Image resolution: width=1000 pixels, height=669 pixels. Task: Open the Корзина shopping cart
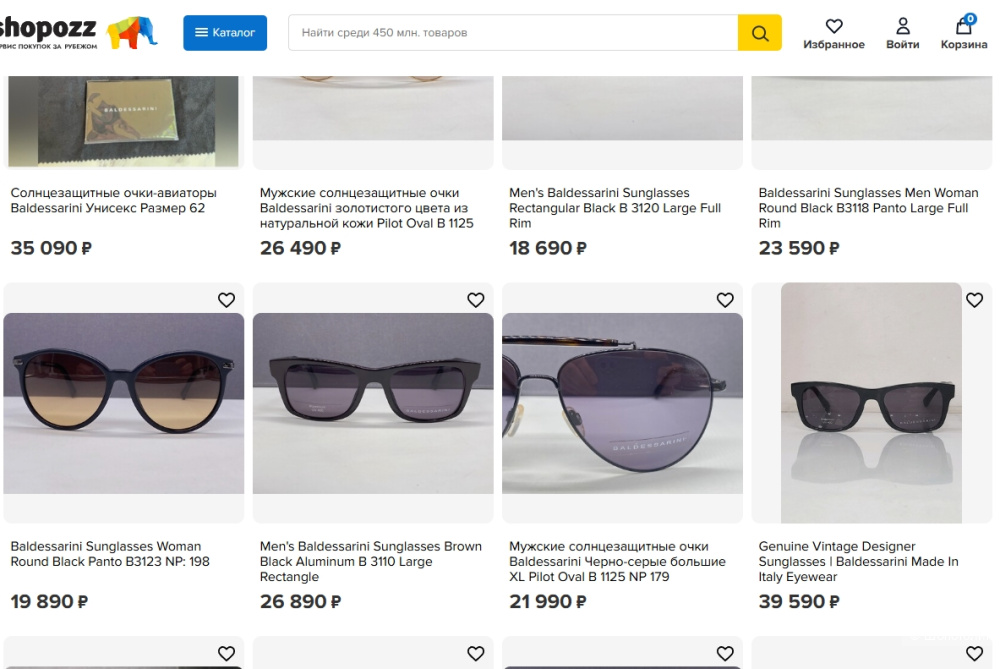pyautogui.click(x=964, y=33)
